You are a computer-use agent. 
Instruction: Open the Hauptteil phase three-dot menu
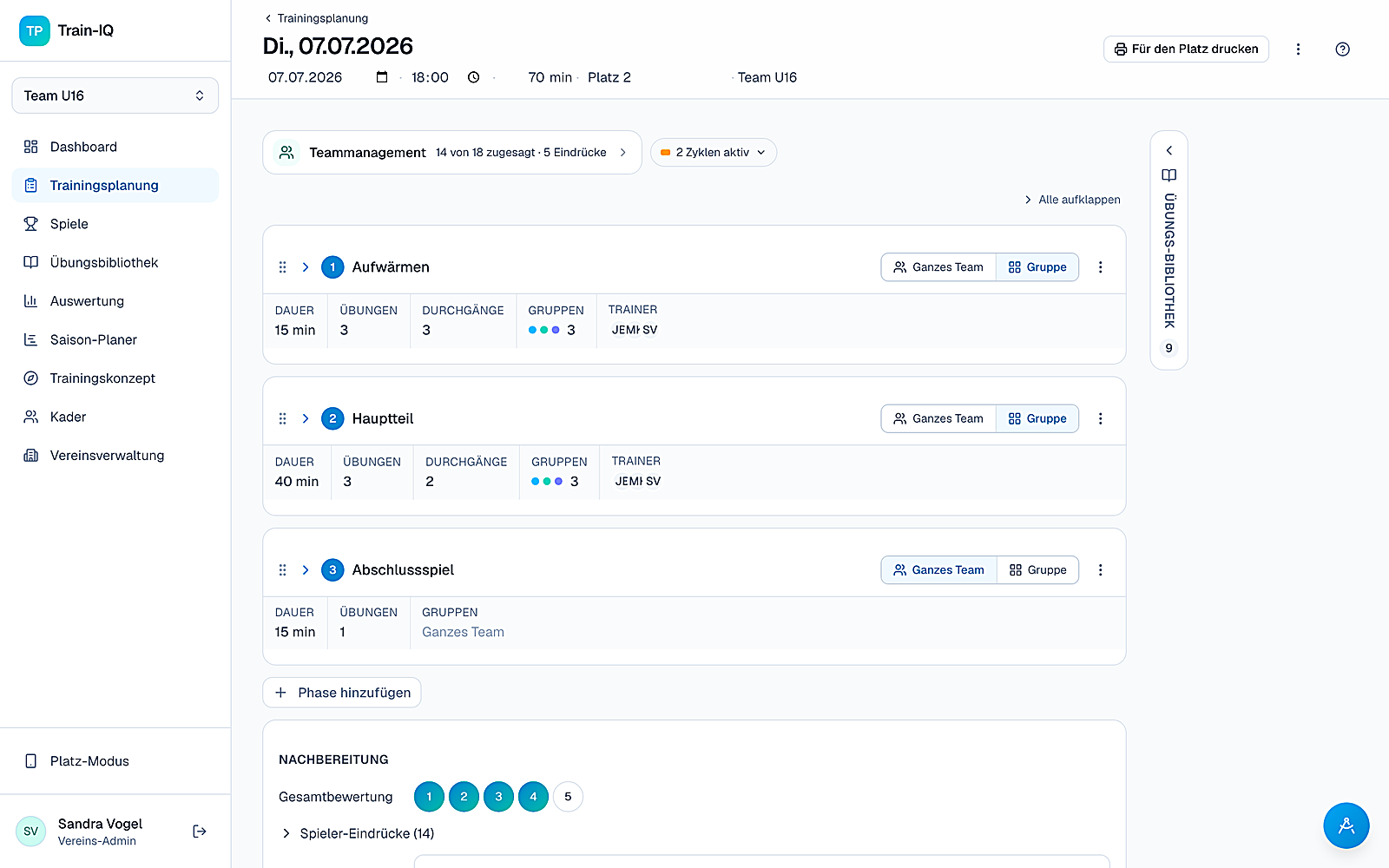click(x=1100, y=418)
